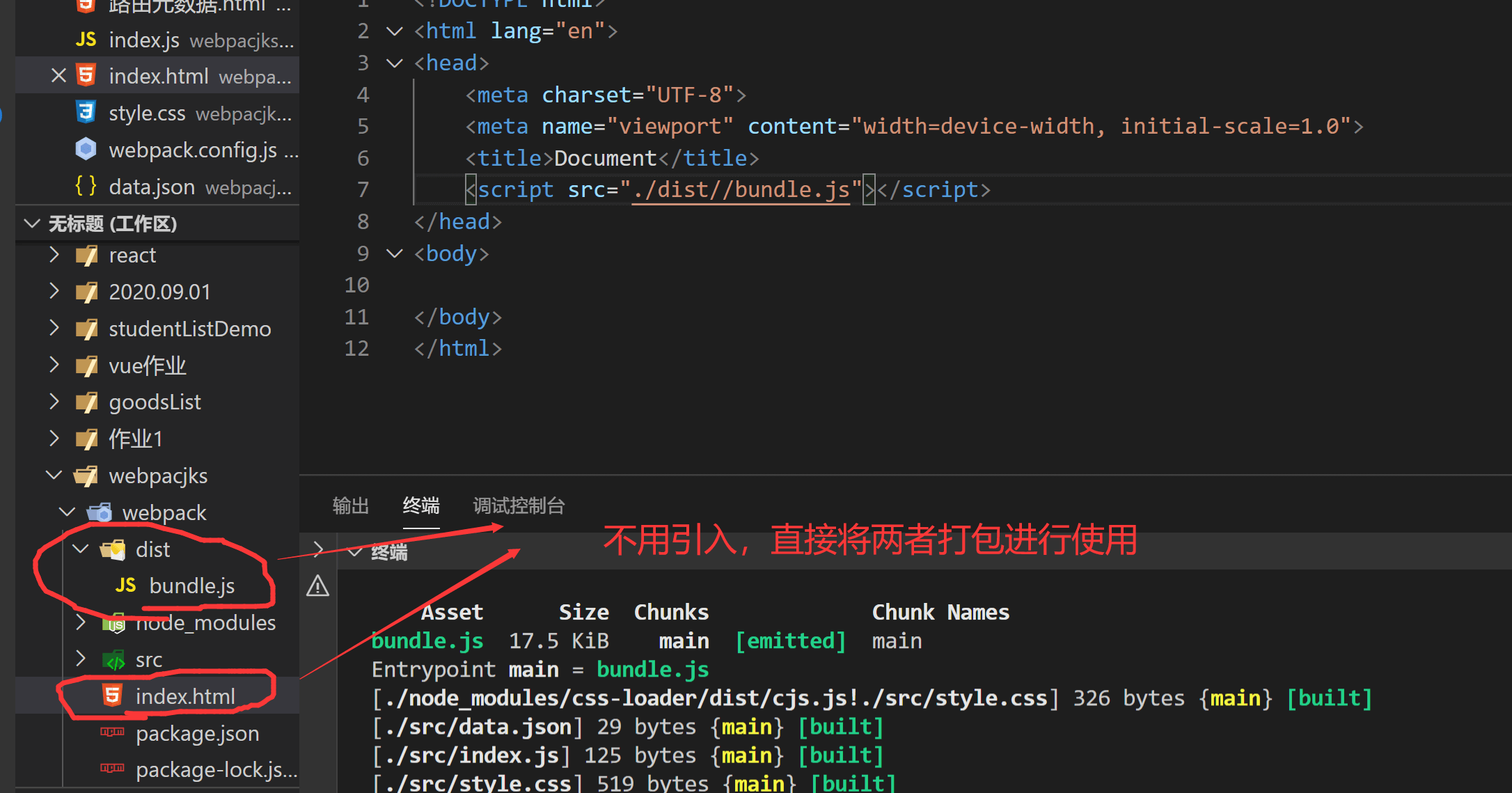Open package-lock.json in explorer
Viewport: 1512px width, 793px height.
[x=216, y=769]
